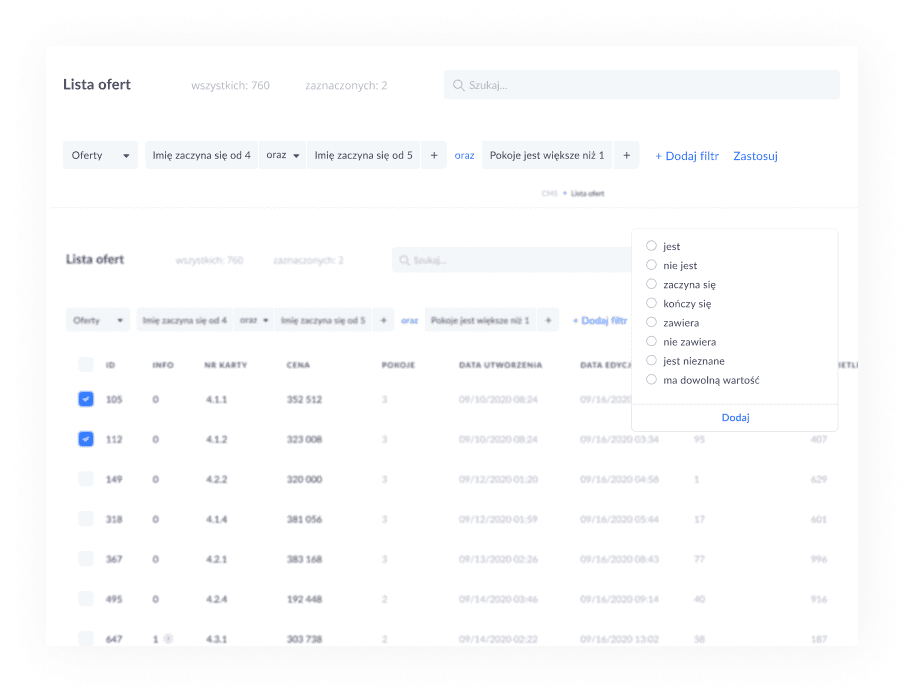Pick the 'ma dowolną wartość' radio option
912x700 pixels.
point(652,380)
